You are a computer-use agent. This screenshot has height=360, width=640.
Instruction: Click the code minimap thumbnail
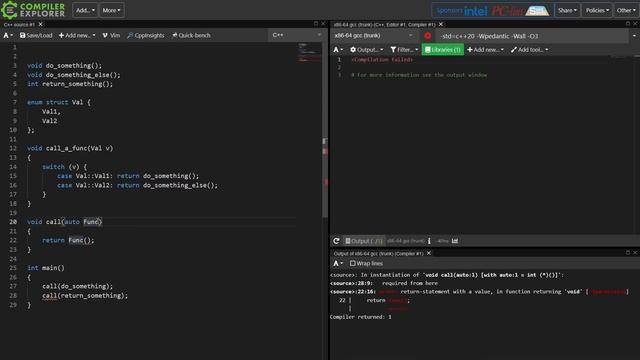coord(309,52)
